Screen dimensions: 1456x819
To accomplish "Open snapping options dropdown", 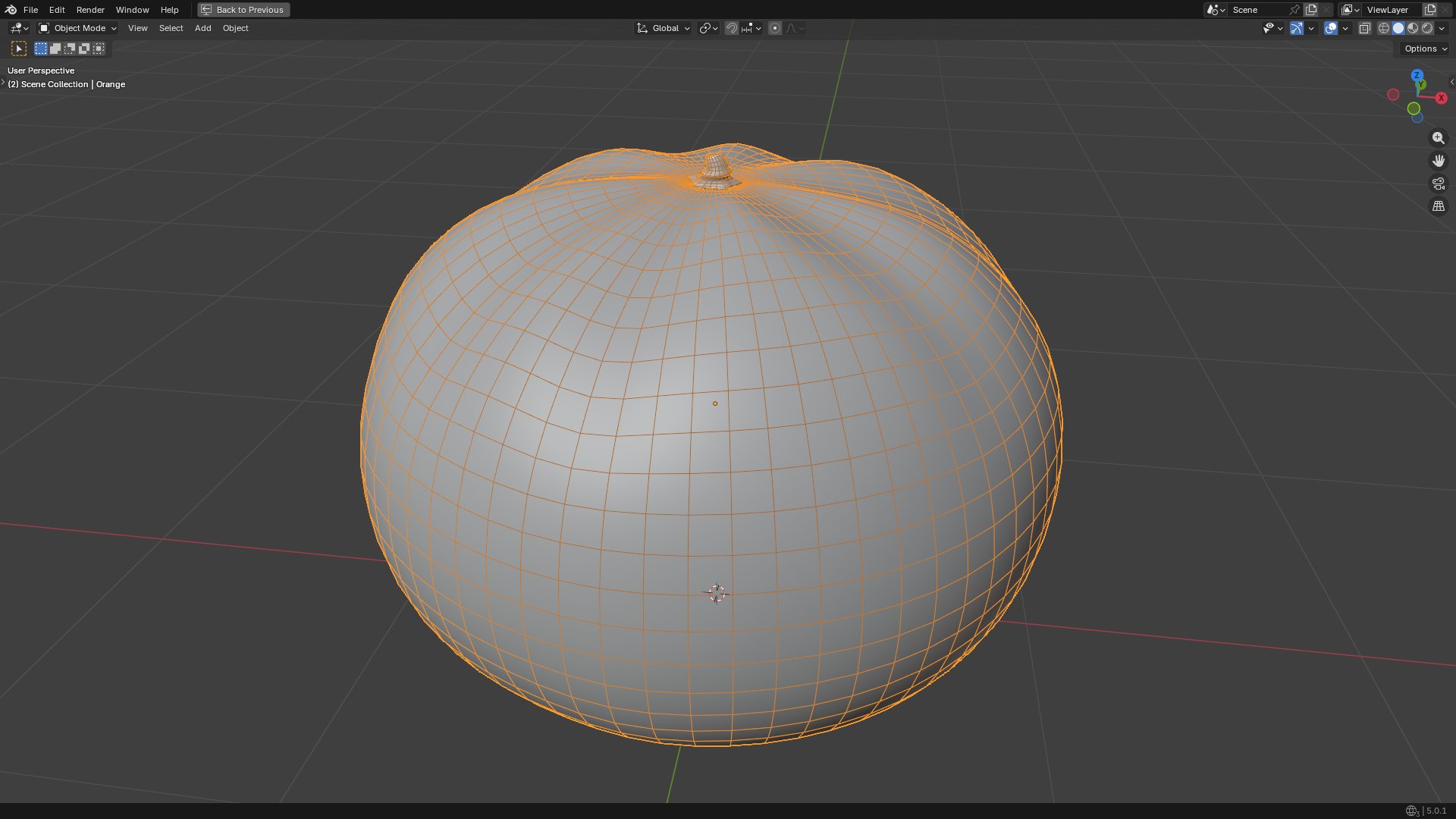I will [x=752, y=28].
